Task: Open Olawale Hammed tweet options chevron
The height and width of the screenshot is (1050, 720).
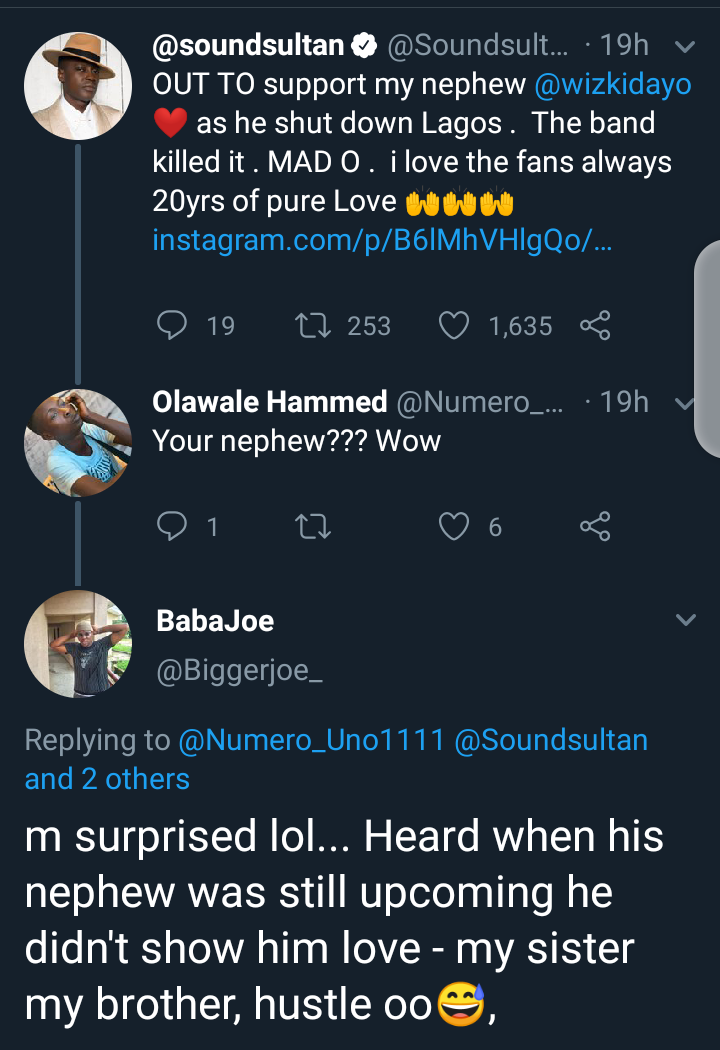Action: tap(685, 404)
